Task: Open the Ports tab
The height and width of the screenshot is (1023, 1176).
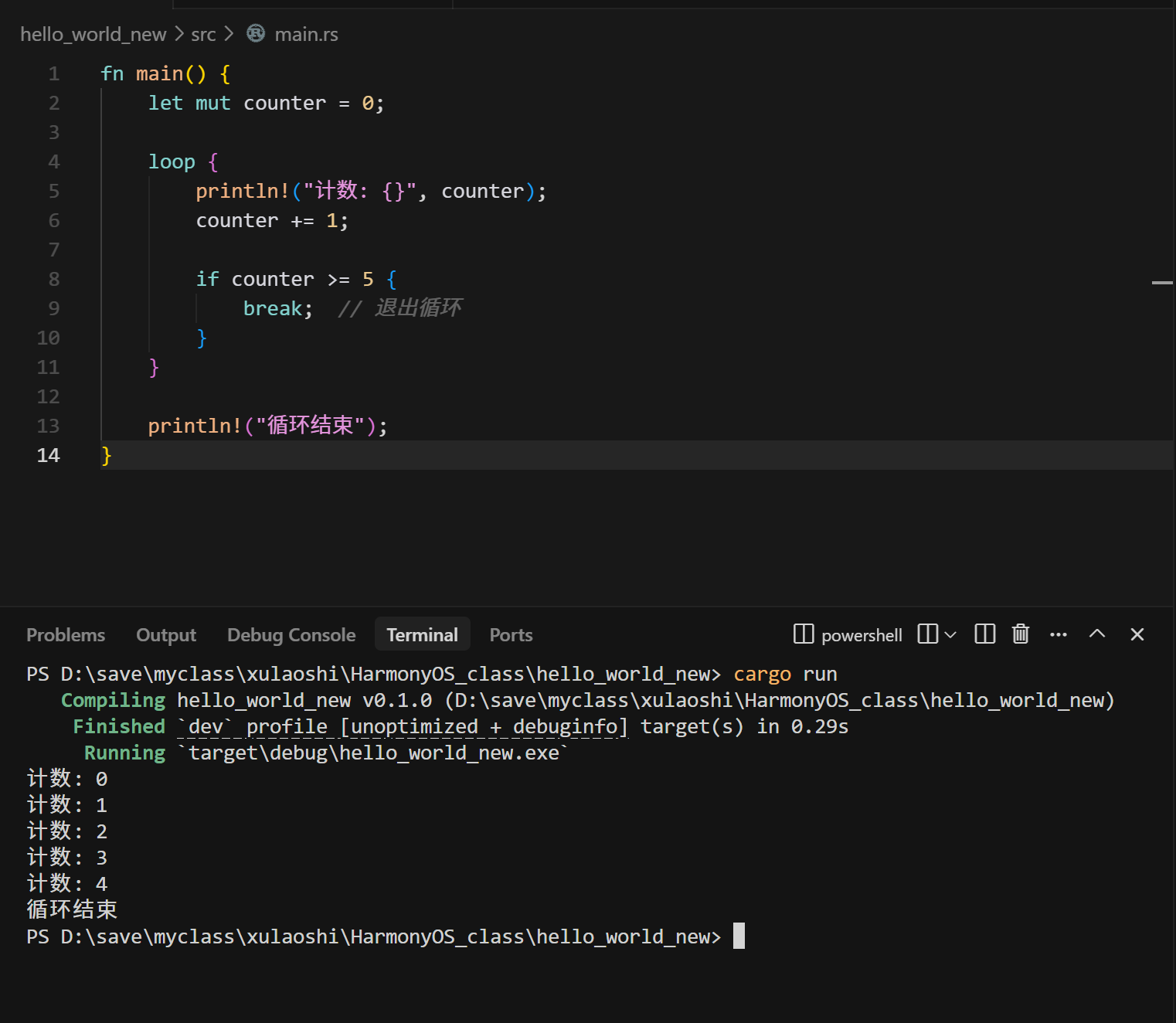Action: 511,635
